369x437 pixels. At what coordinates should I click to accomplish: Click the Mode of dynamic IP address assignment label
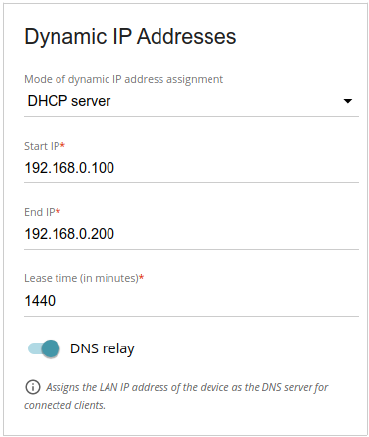[x=123, y=79]
